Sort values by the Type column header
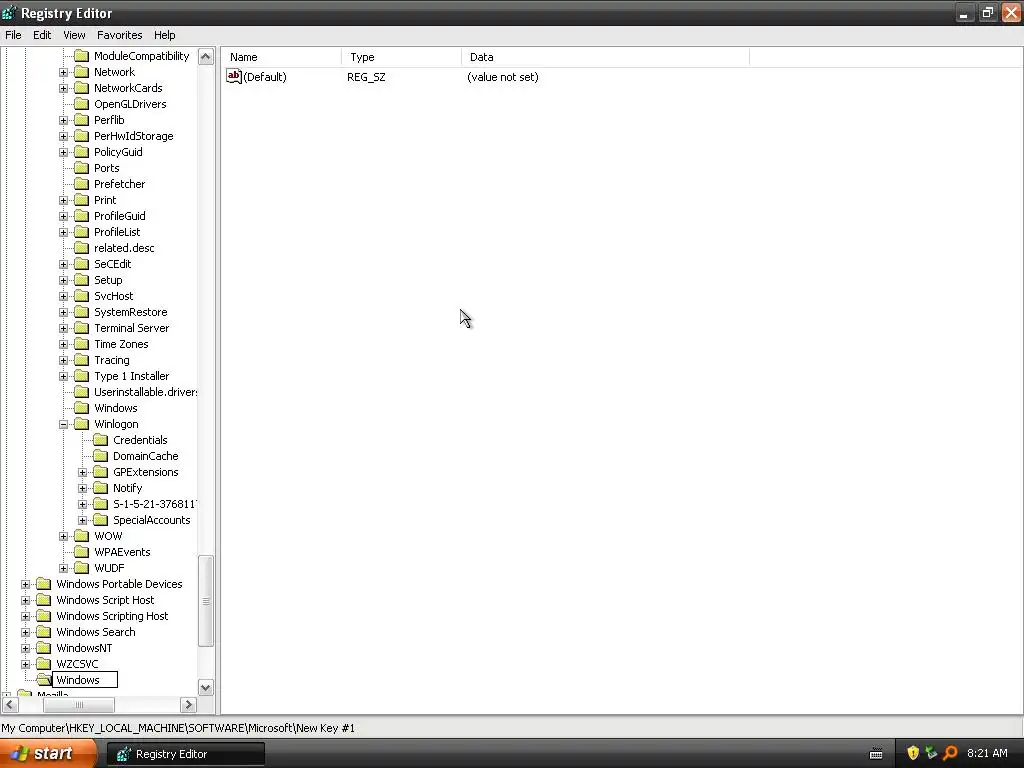 (x=401, y=57)
